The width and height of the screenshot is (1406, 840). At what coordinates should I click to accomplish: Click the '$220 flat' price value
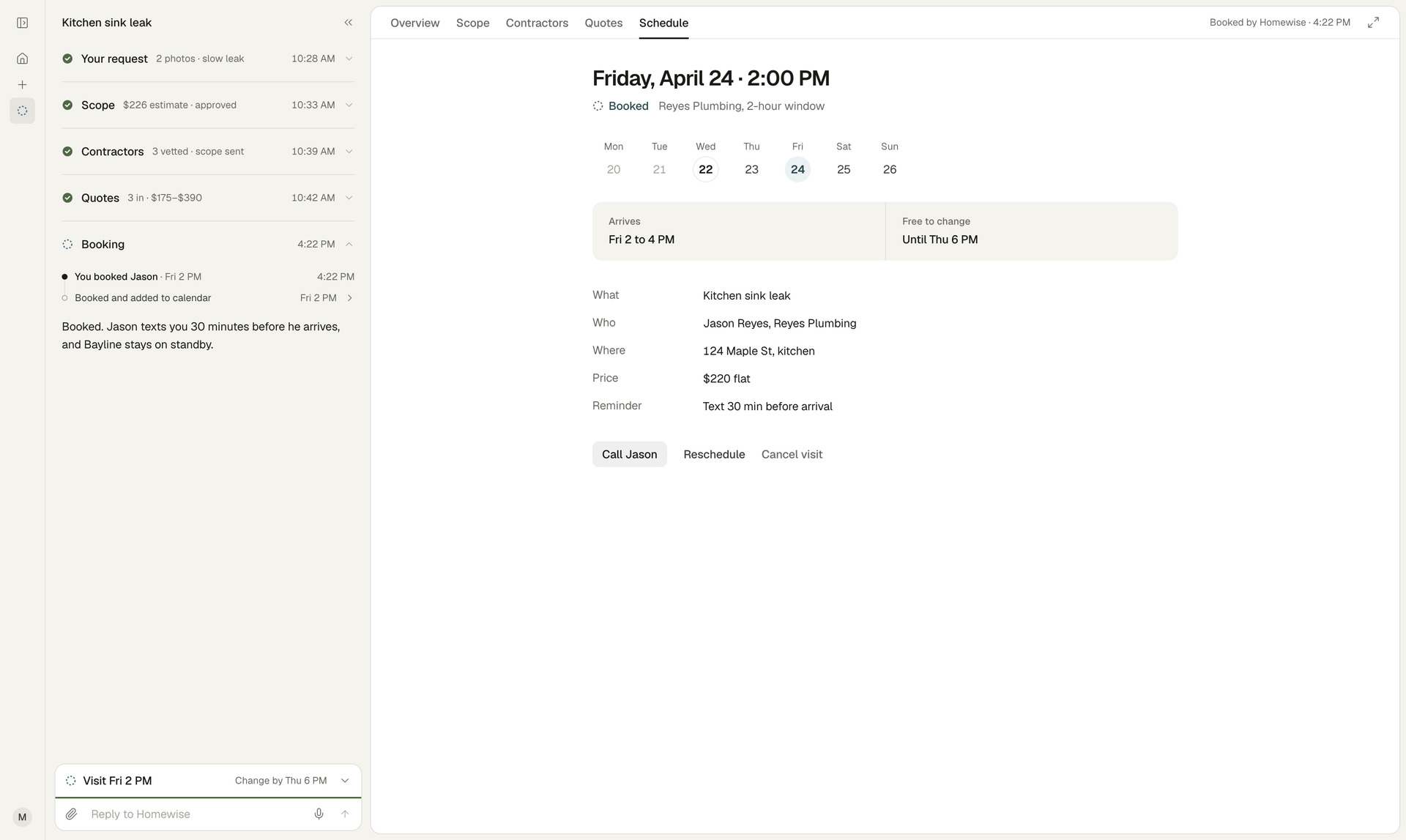pos(726,379)
